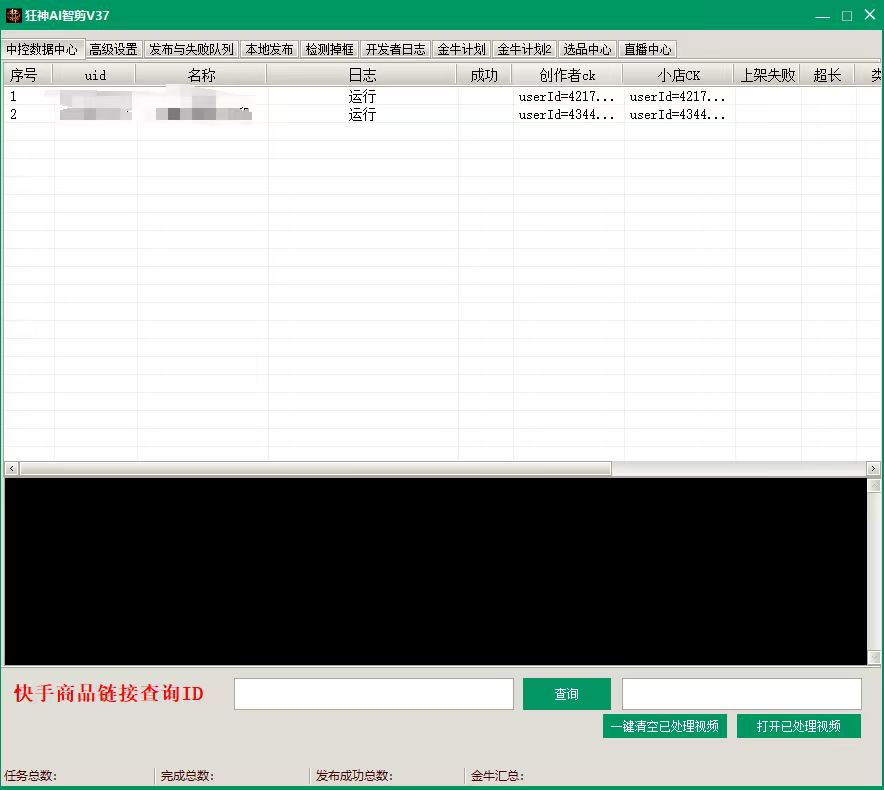Click the uid column header

95,75
